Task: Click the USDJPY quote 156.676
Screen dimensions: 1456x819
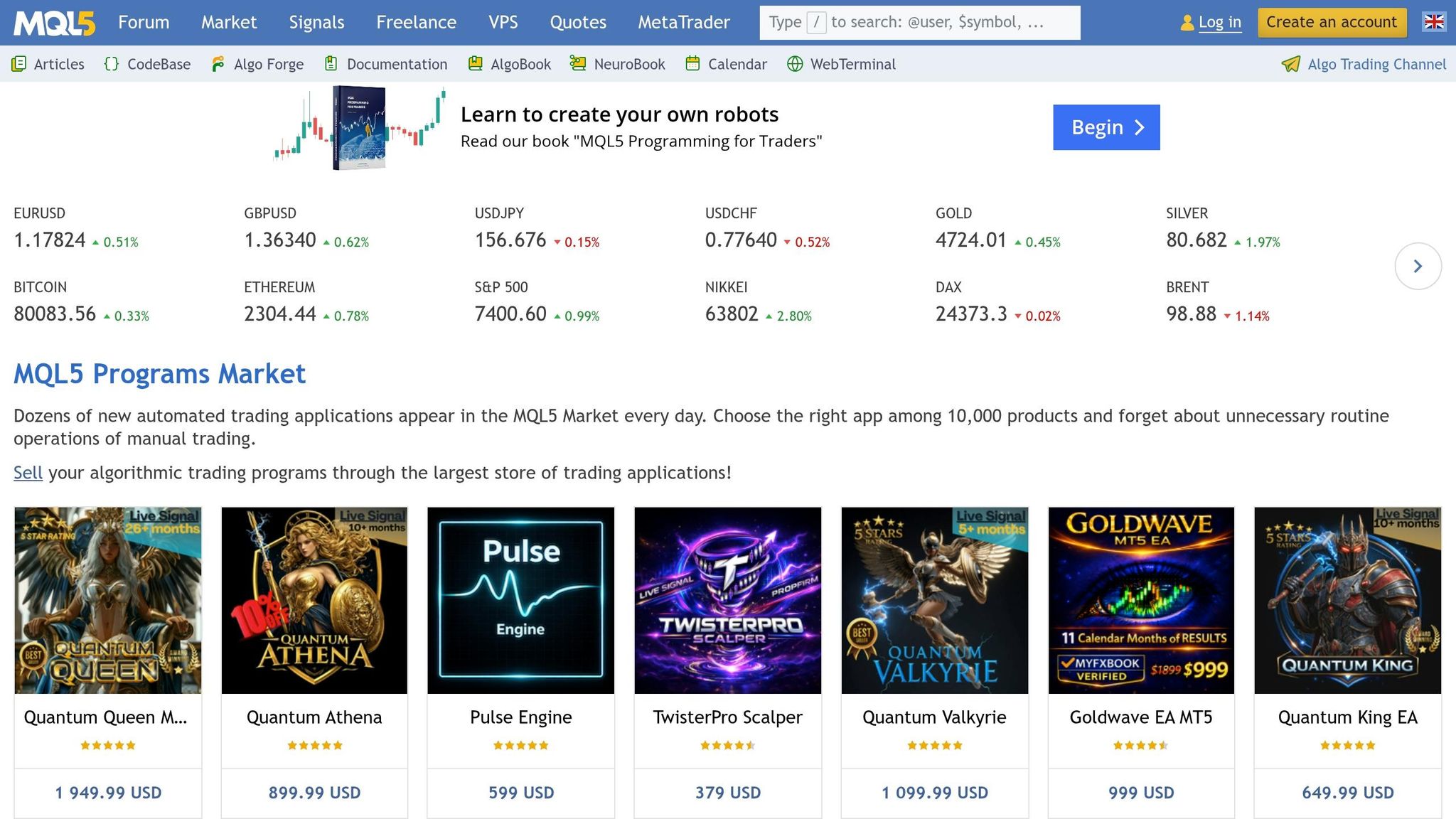Action: 510,240
